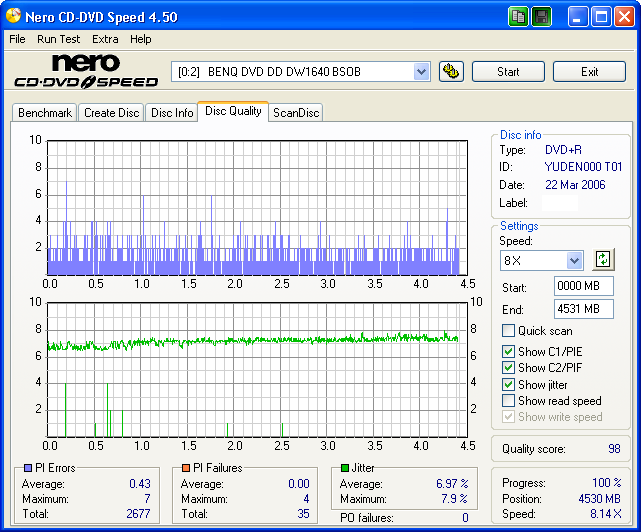Image resolution: width=641 pixels, height=532 pixels.
Task: Click the green refresh icon beside speed
Action: pyautogui.click(x=602, y=260)
